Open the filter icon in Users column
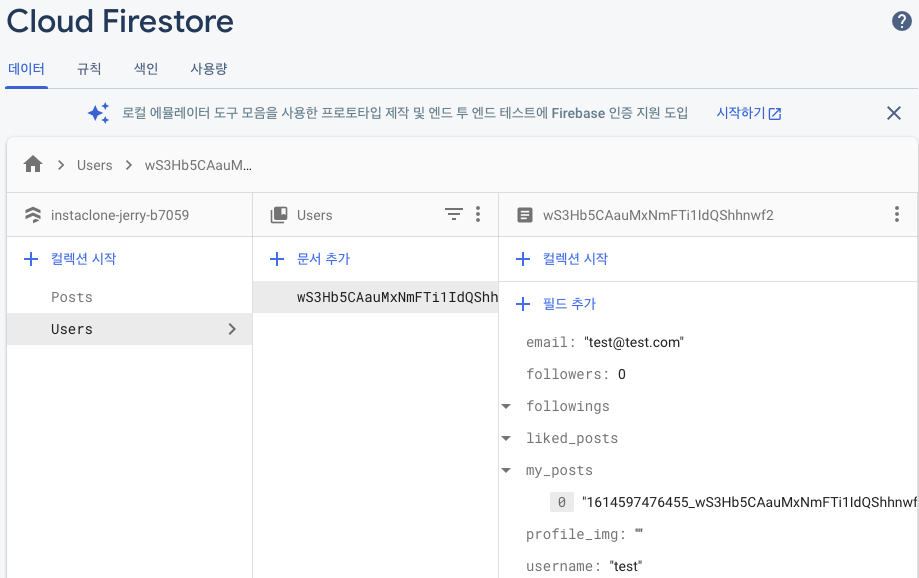The image size is (919, 578). [454, 215]
